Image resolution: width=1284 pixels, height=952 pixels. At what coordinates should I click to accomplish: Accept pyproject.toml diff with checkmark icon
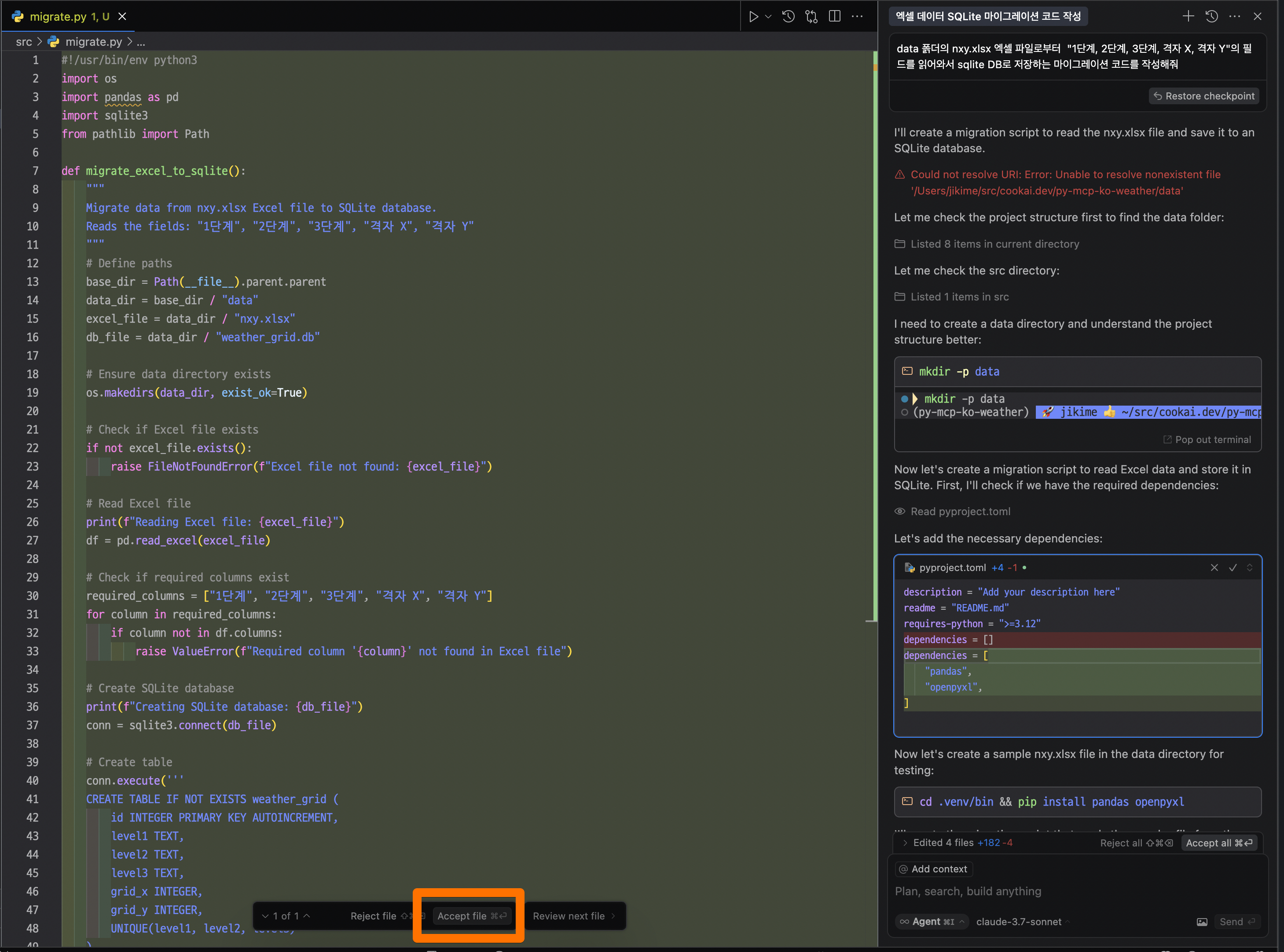[x=1233, y=568]
